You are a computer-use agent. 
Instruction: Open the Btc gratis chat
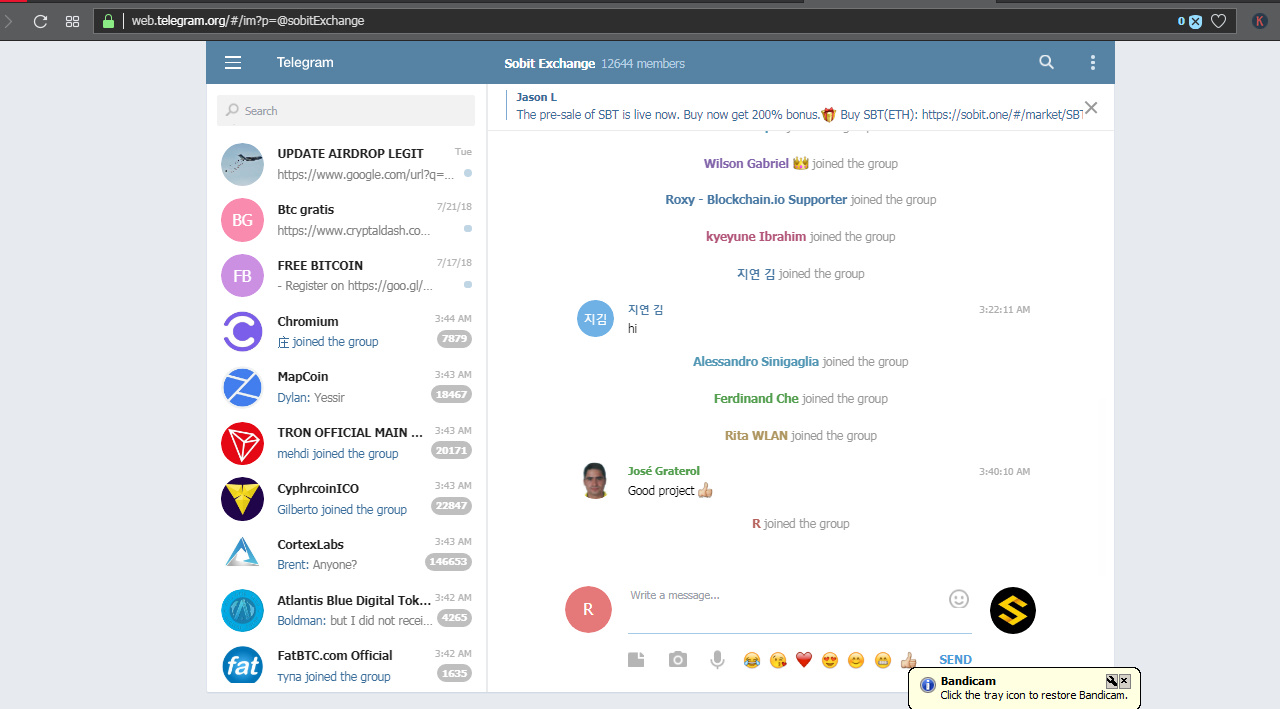(346, 220)
